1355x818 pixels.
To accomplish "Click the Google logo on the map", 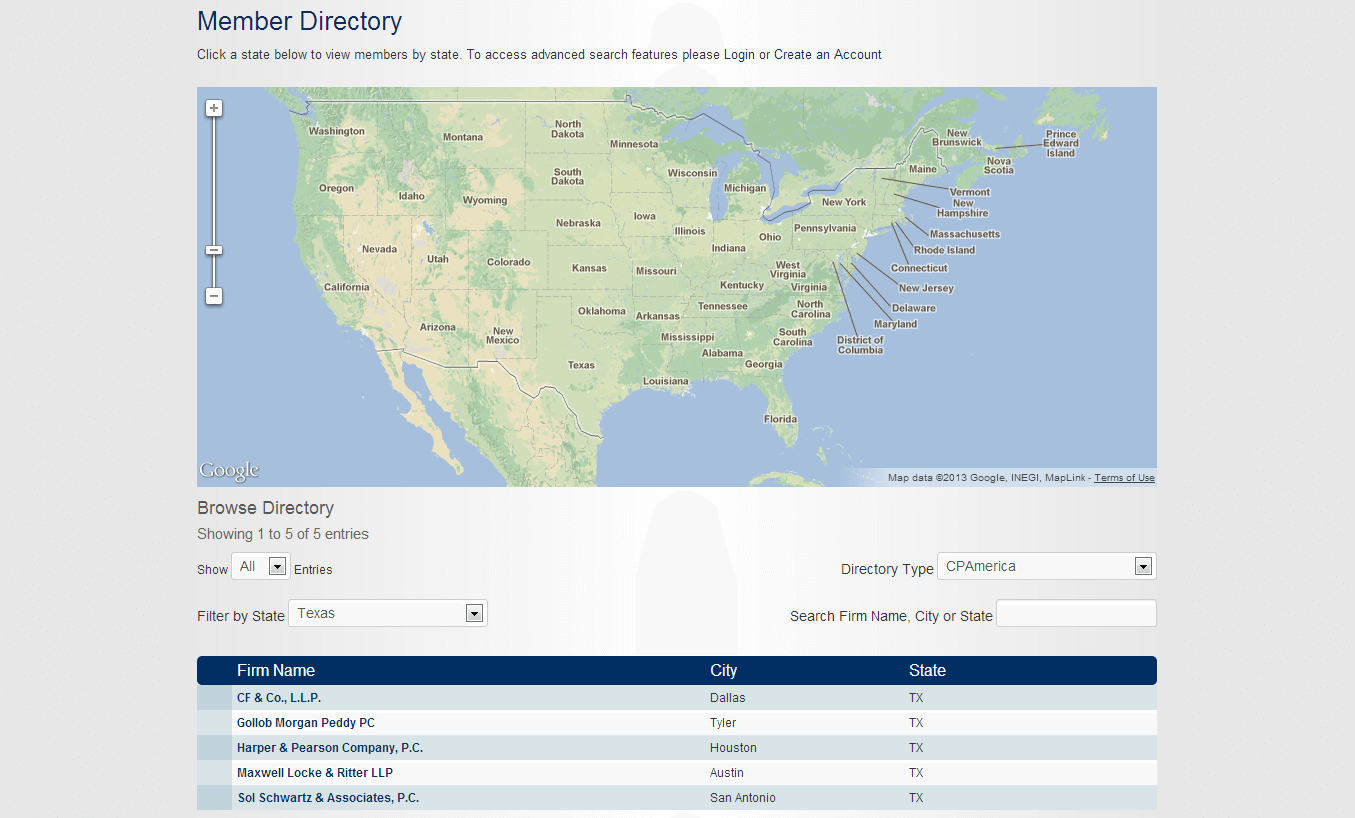I will (229, 469).
